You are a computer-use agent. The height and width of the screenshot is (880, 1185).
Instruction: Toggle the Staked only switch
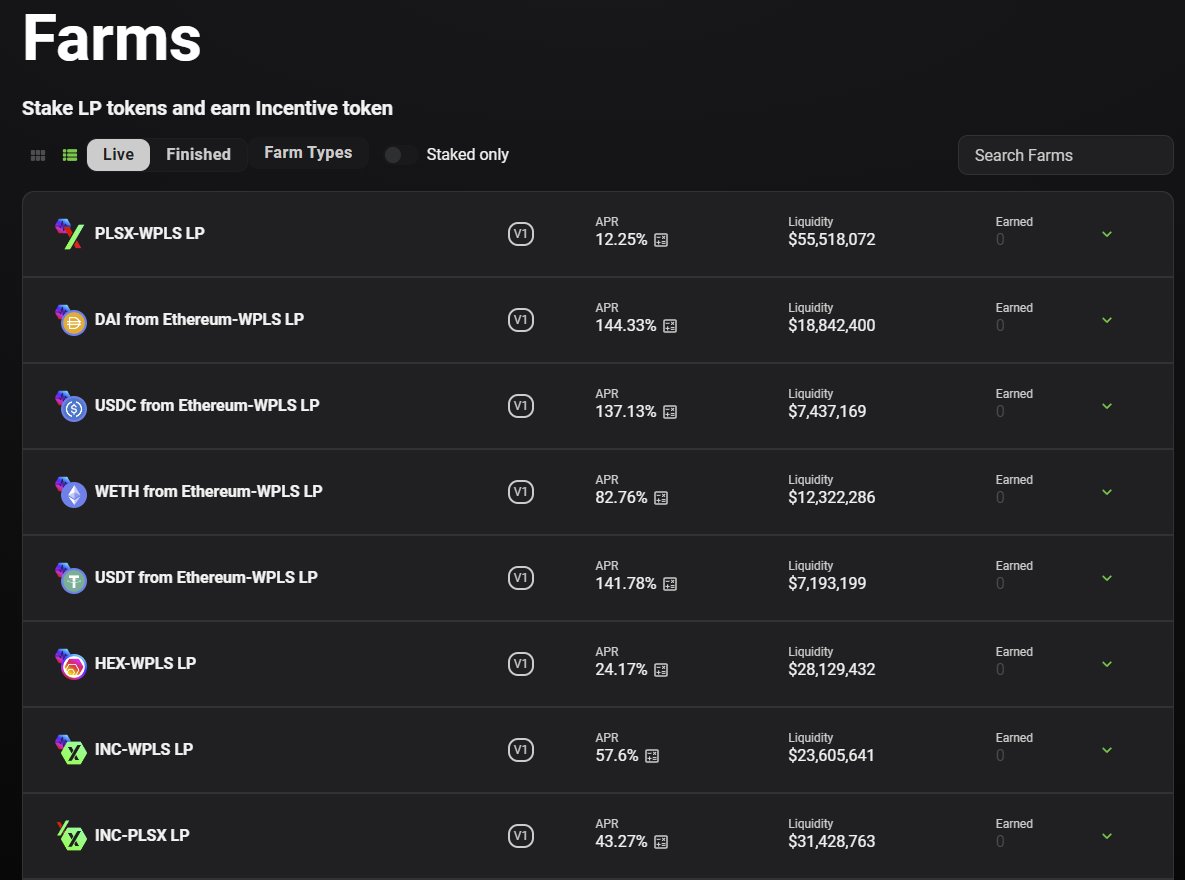[x=400, y=155]
